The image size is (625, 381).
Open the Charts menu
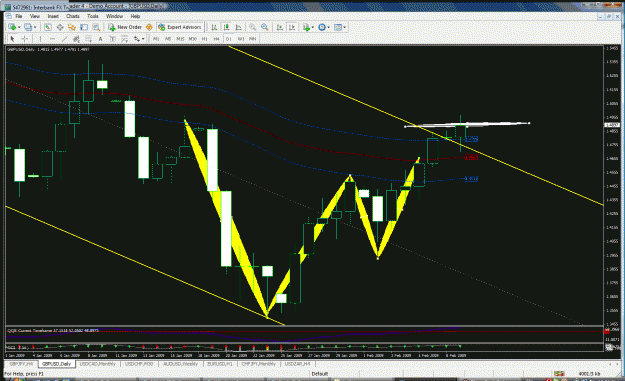coord(73,16)
